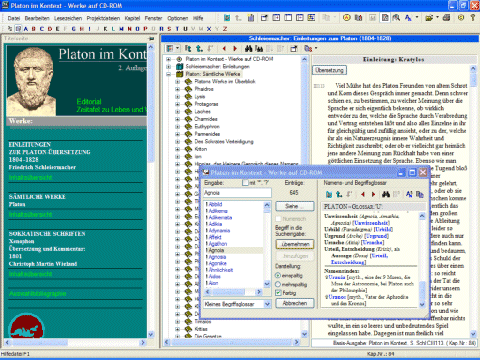
Task: Click the help question mark icon
Action: pyautogui.click(x=473, y=18)
